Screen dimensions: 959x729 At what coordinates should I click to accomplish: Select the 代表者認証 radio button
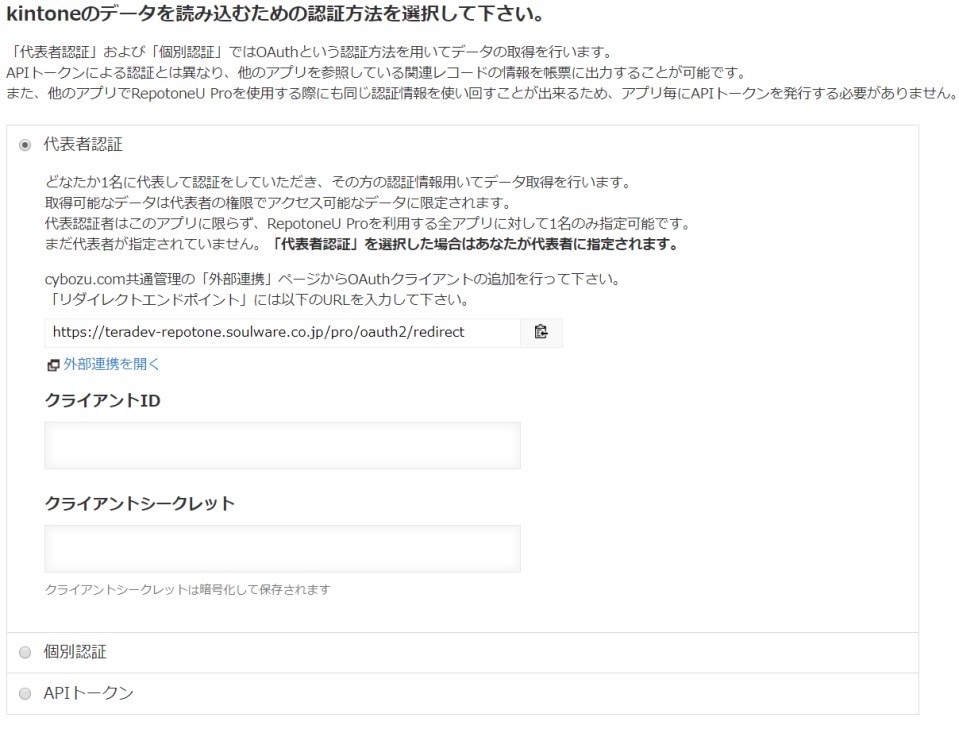coord(25,145)
